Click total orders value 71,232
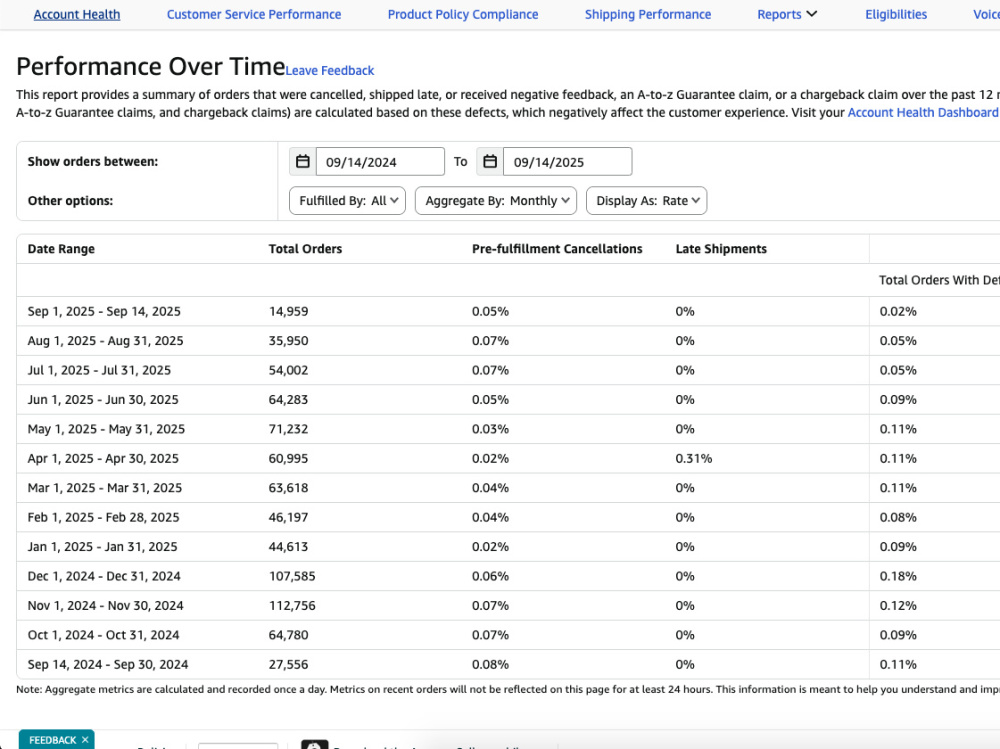Screen dimensions: 1000x749 (x=288, y=429)
